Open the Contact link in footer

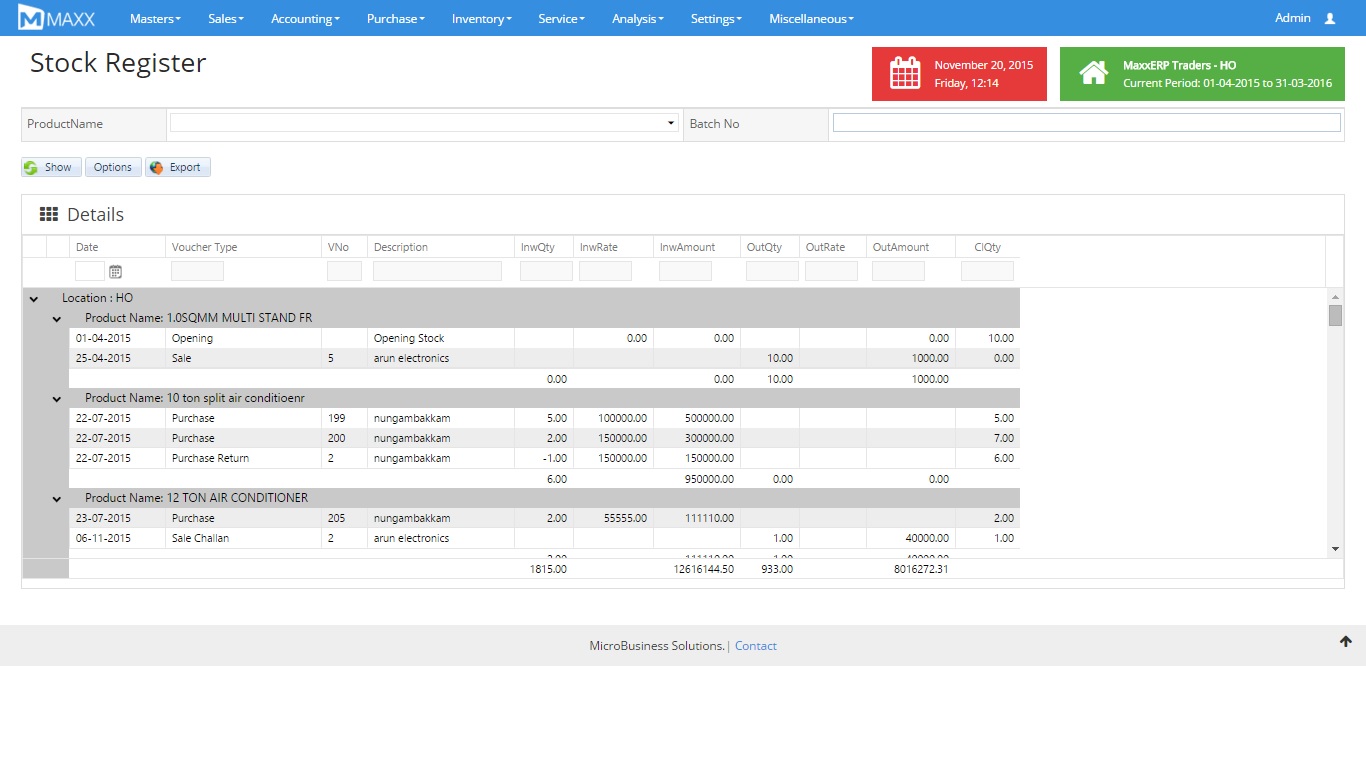[x=755, y=646]
